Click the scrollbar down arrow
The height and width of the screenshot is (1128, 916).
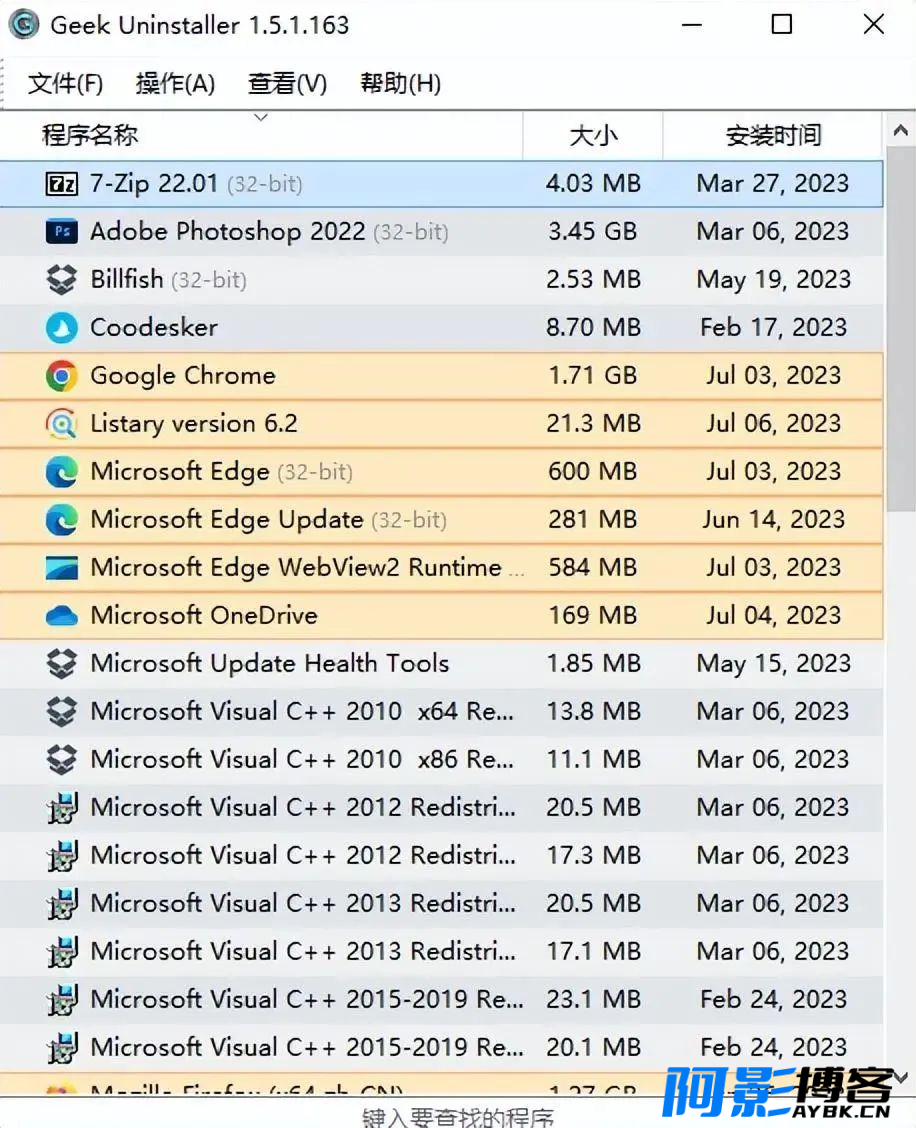(899, 1077)
